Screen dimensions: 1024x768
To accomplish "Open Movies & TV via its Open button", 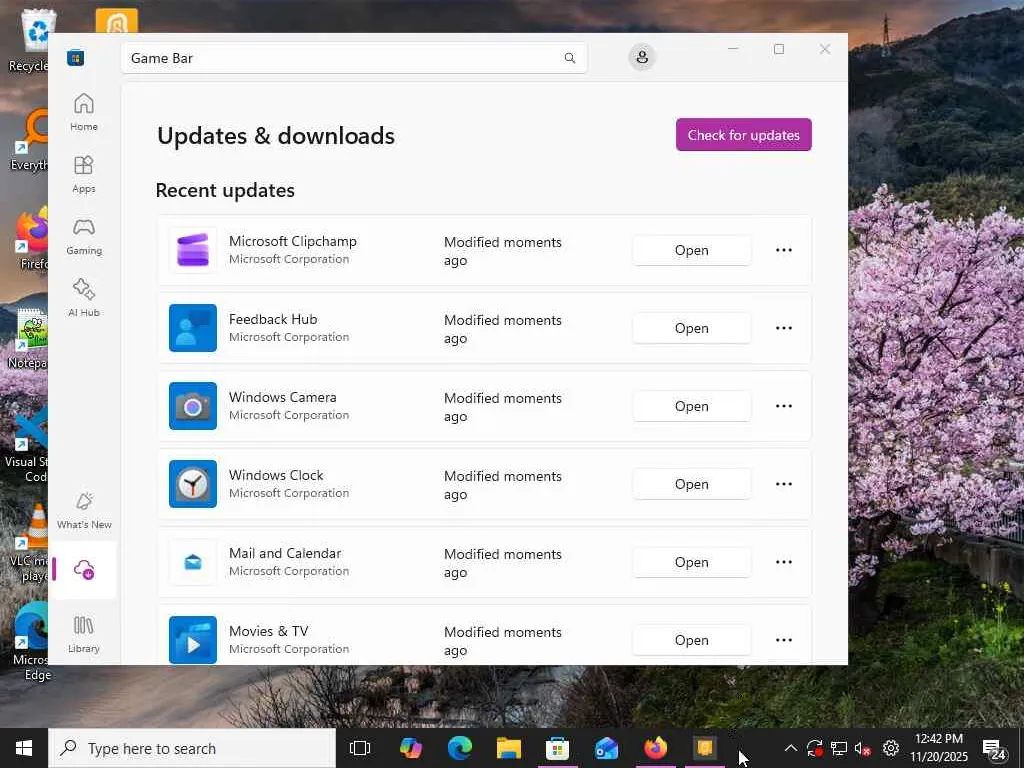I will [x=692, y=640].
